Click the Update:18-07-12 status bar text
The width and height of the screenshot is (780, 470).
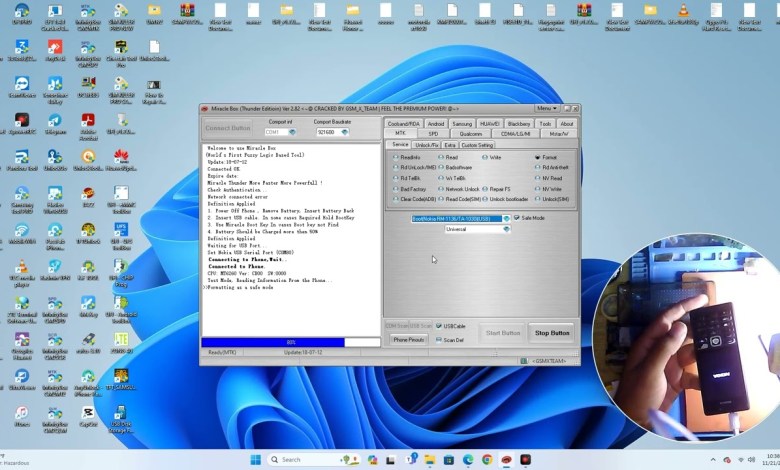(x=303, y=352)
